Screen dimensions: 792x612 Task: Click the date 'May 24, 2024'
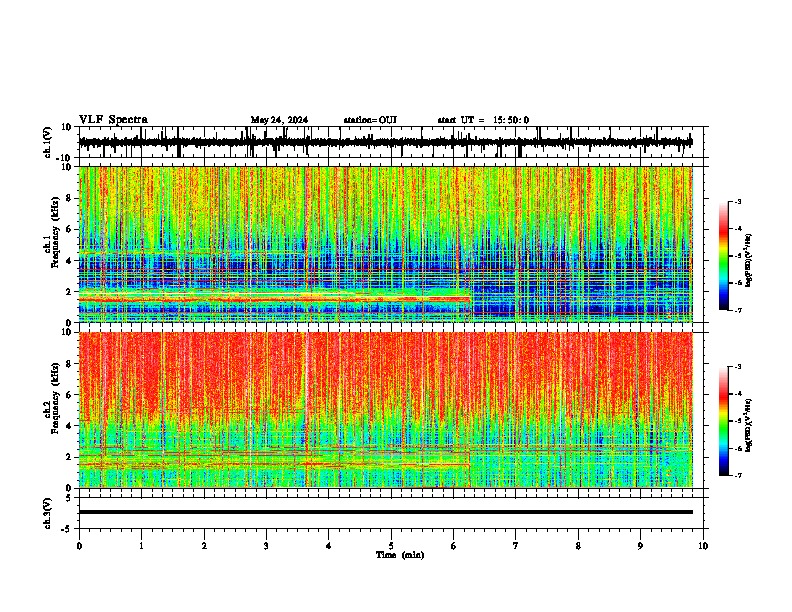click(x=279, y=120)
